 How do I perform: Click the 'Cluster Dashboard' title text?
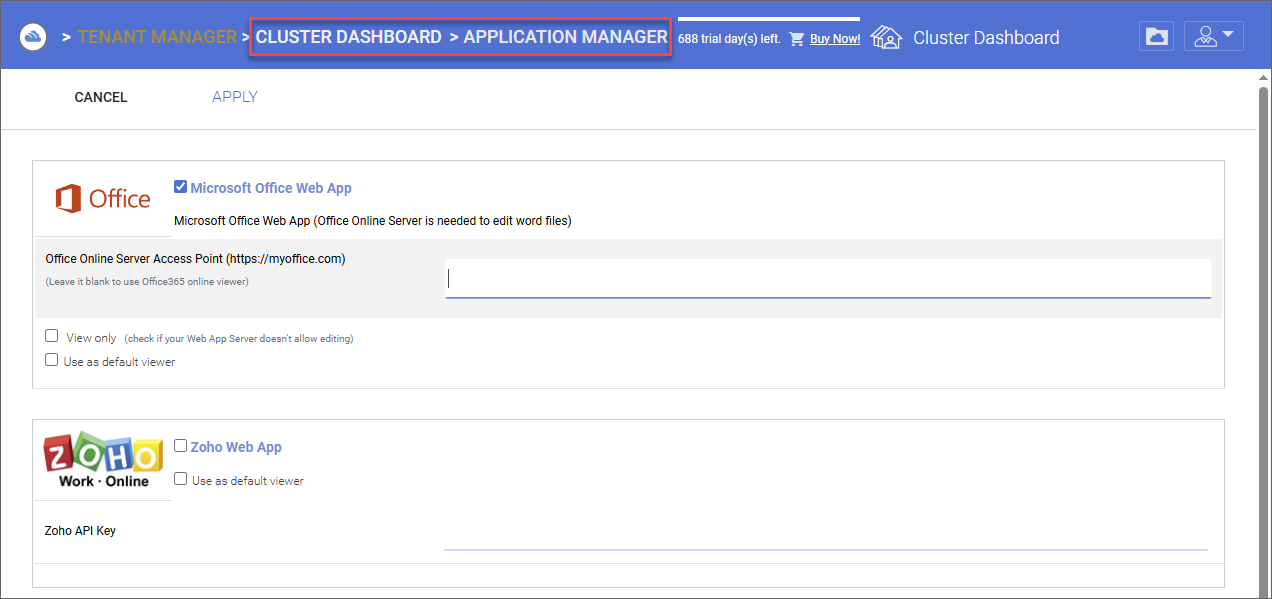986,38
